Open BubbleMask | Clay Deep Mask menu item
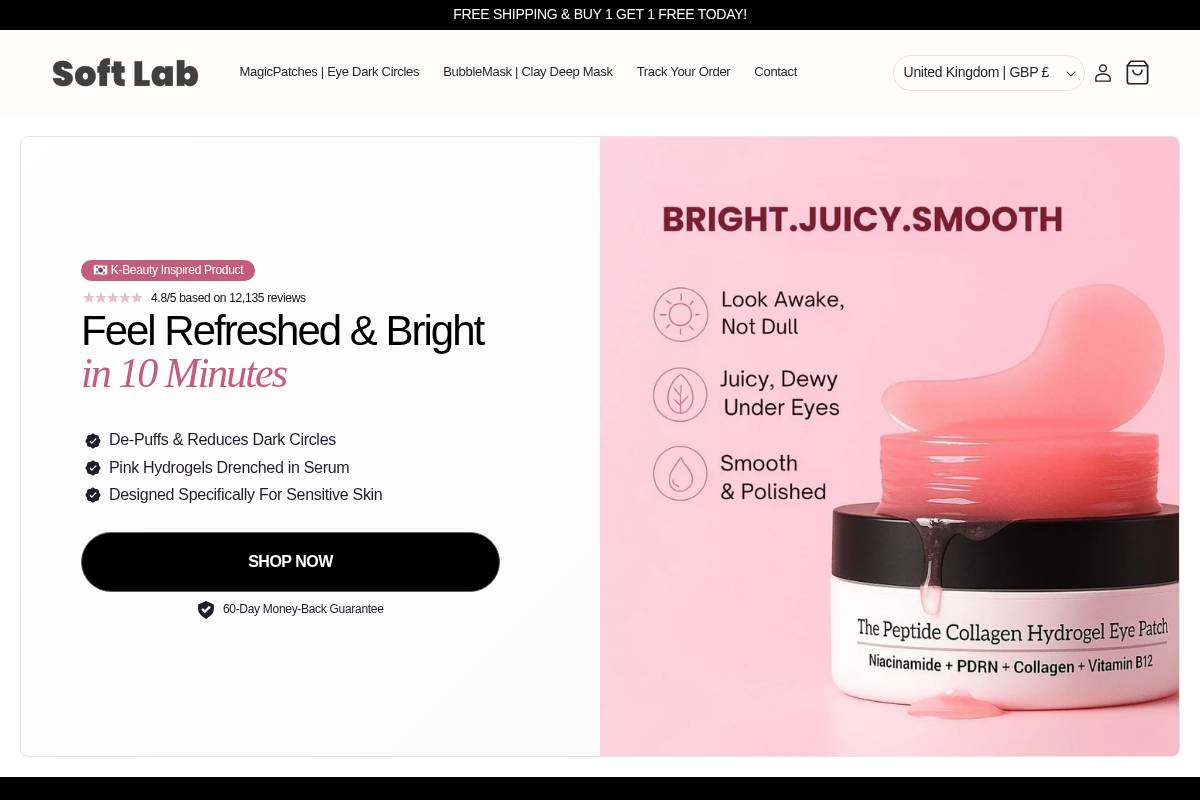Screen dimensions: 1200x800 tap(528, 72)
